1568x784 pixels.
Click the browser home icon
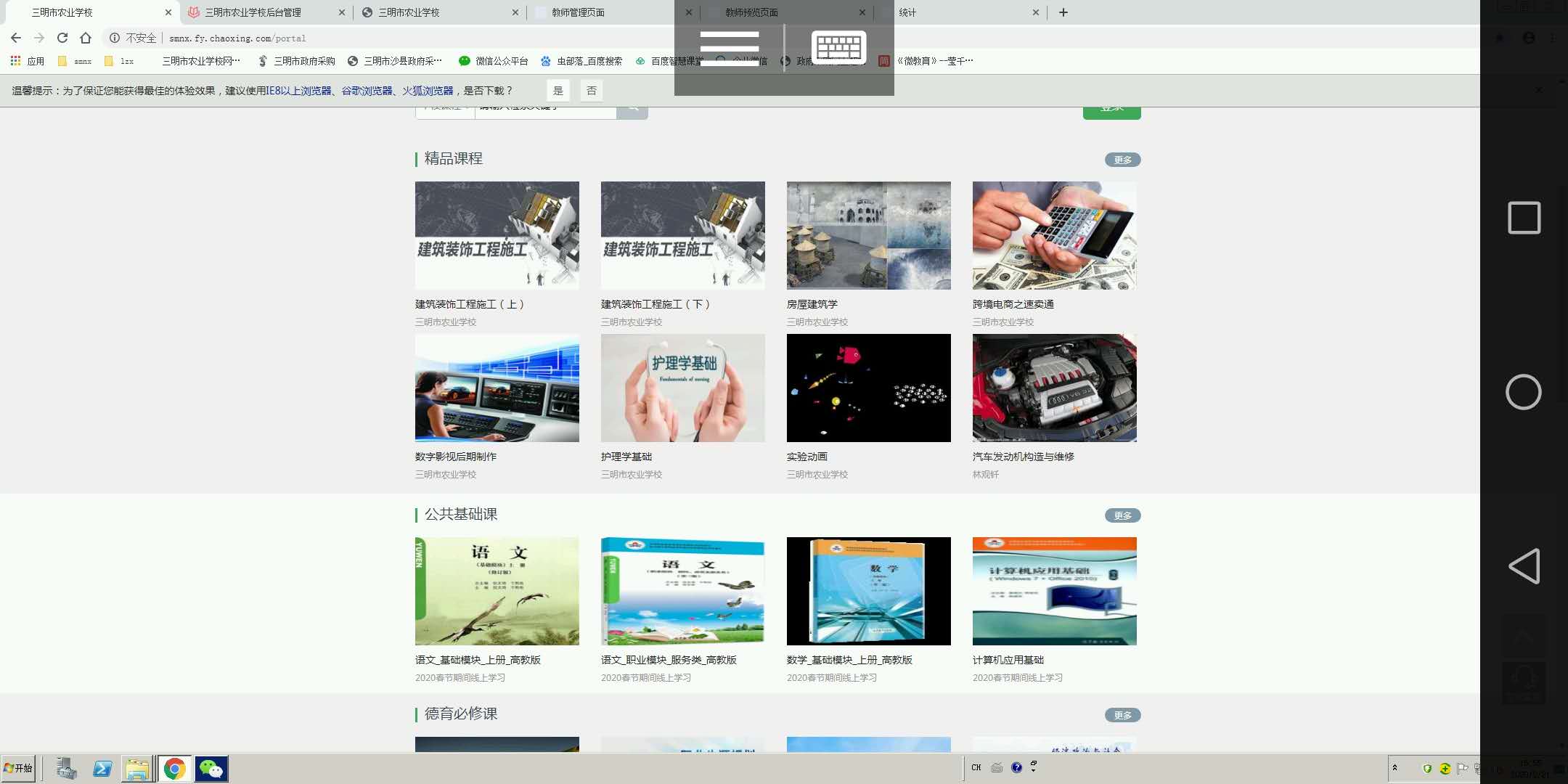coord(86,38)
